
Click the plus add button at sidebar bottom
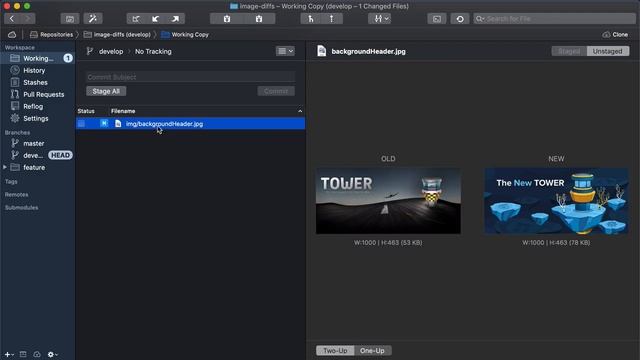(x=9, y=354)
